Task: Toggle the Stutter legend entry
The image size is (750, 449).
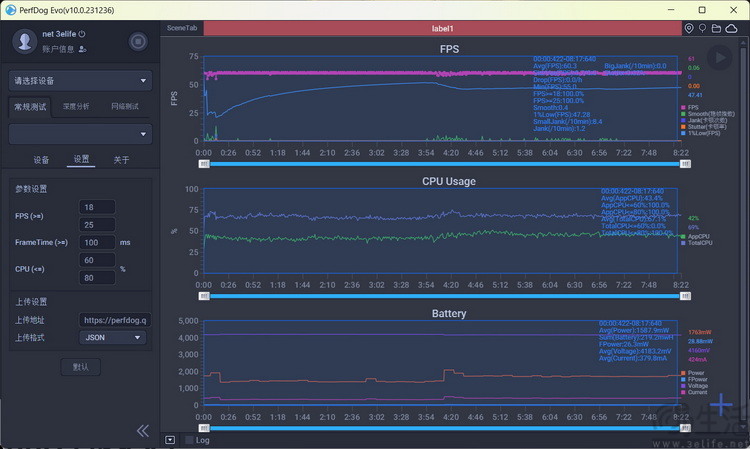Action: pos(704,127)
